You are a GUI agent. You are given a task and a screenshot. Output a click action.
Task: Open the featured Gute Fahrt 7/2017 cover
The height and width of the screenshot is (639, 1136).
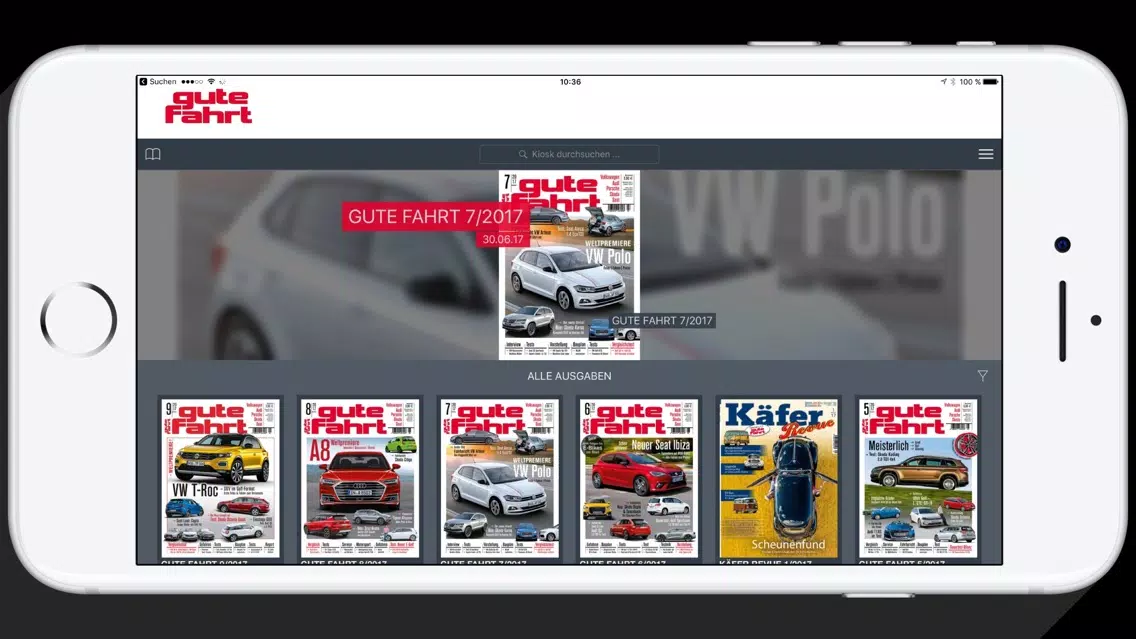pos(569,265)
